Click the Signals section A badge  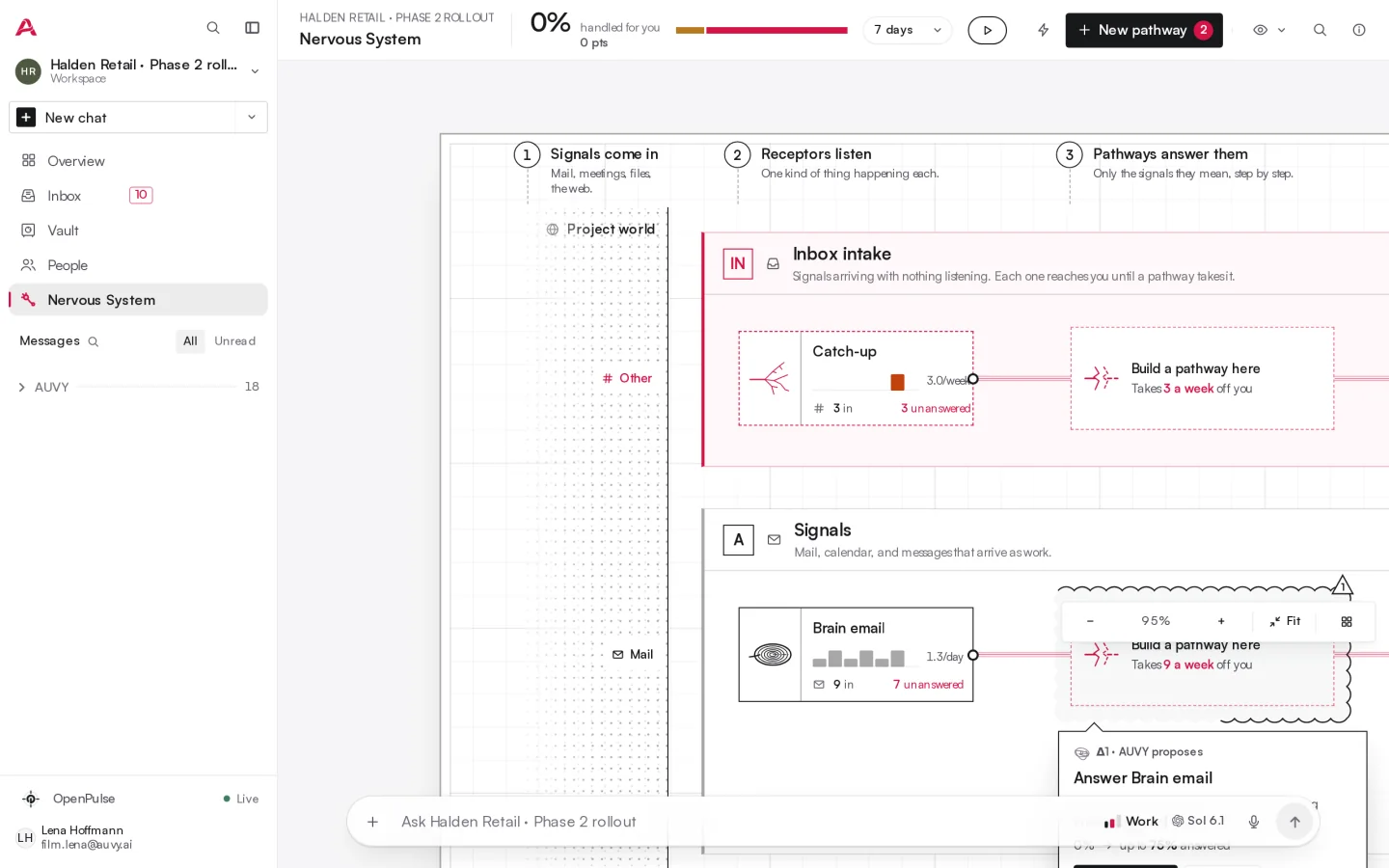(738, 540)
